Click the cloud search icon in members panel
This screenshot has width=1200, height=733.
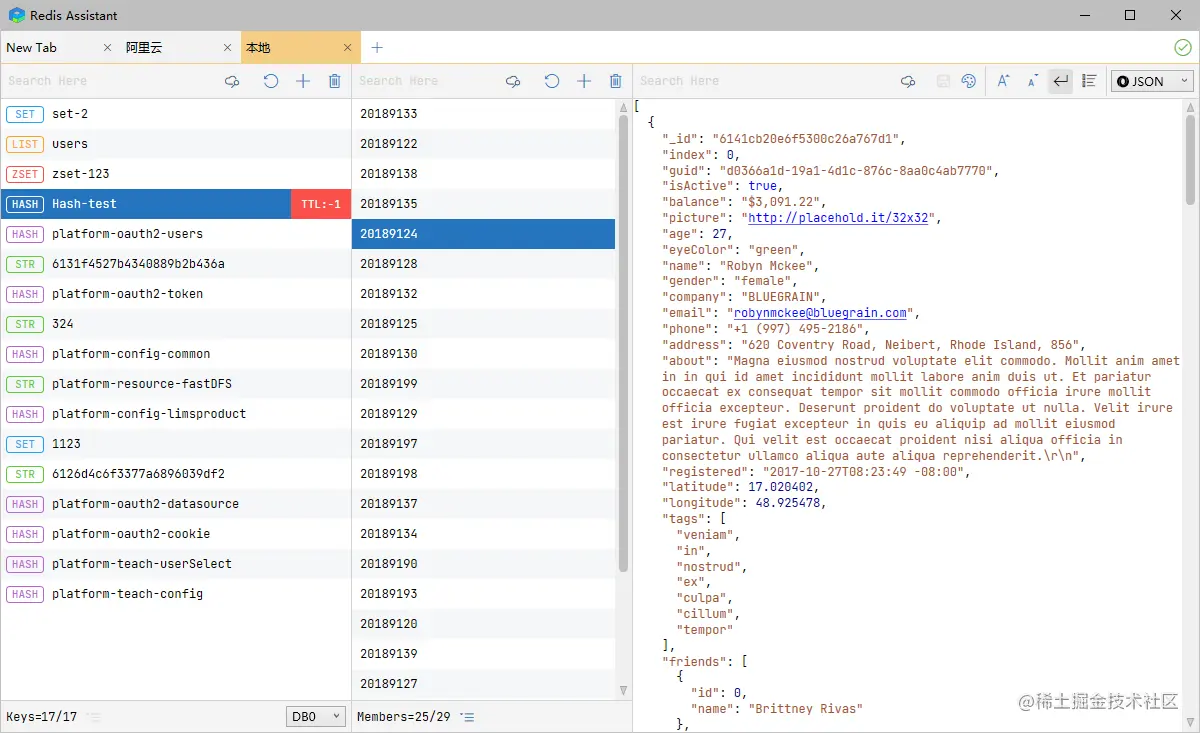click(x=513, y=81)
